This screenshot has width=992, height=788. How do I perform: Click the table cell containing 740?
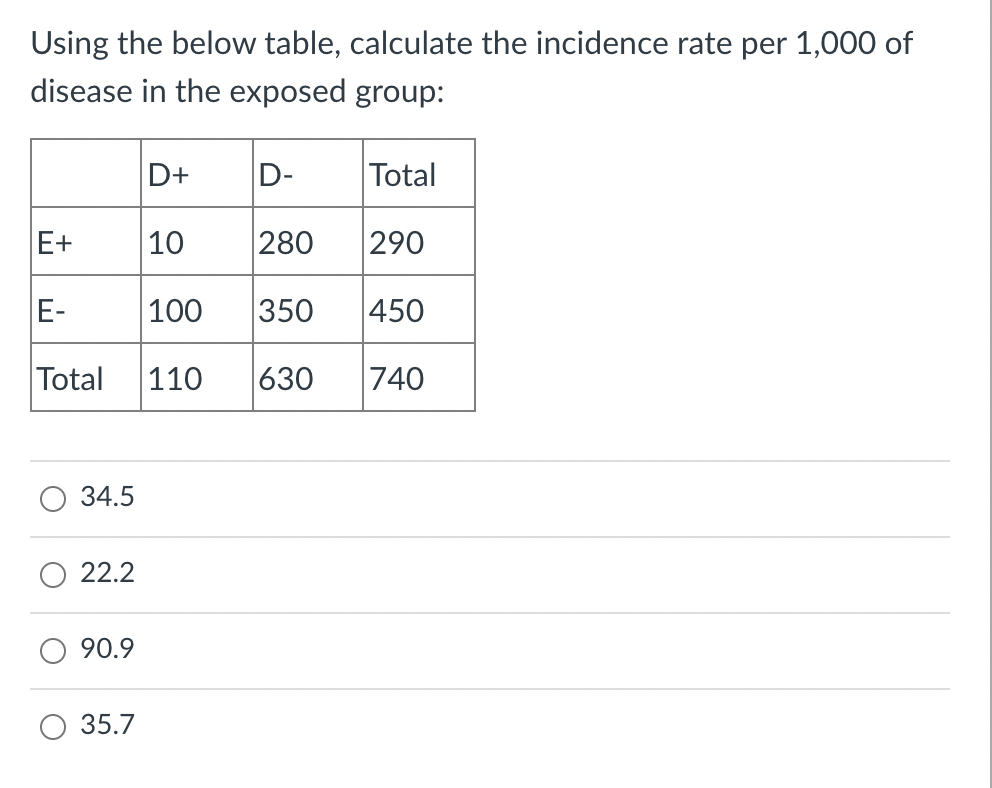click(418, 378)
